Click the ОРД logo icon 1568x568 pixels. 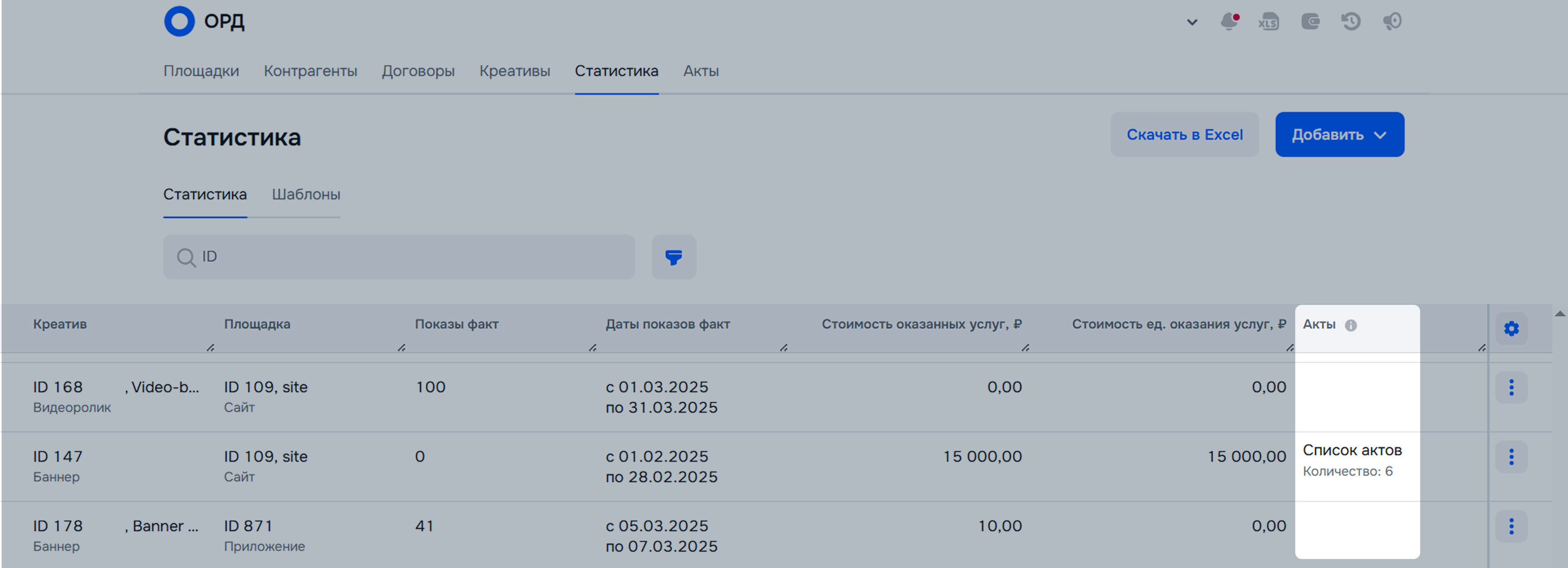[179, 21]
